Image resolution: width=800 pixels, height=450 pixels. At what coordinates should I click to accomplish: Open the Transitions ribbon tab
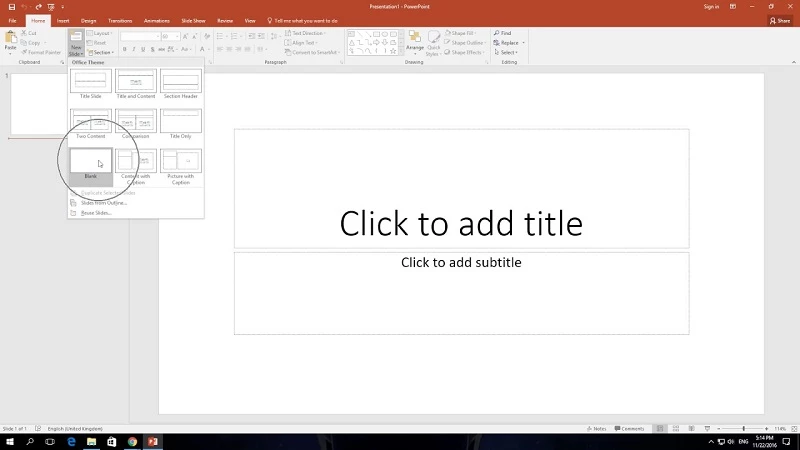(x=120, y=20)
